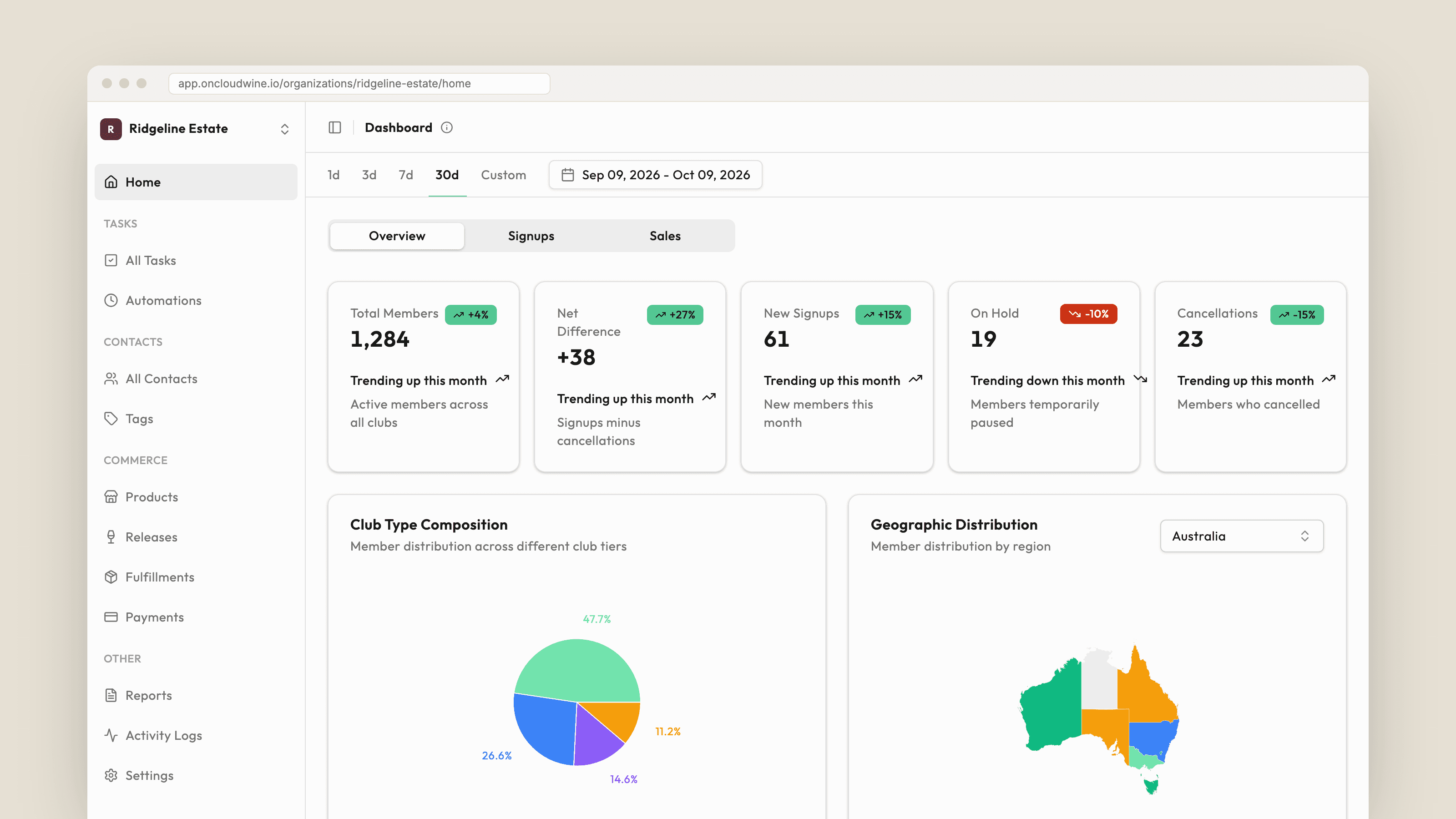Click the All Contacts people icon
Viewport: 1456px width, 819px height.
[x=111, y=379]
